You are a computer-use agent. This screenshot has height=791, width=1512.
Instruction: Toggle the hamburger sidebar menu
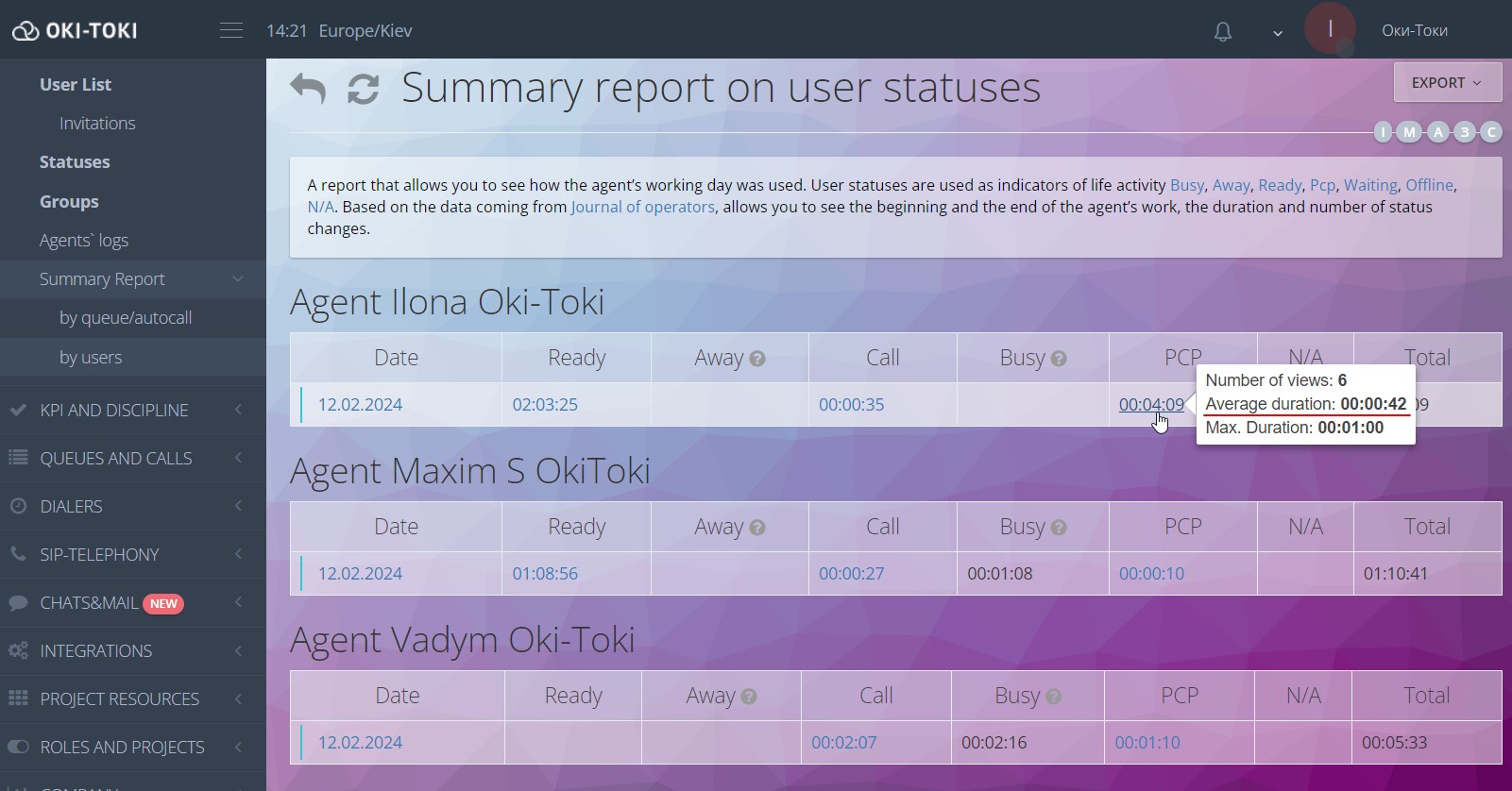[231, 30]
